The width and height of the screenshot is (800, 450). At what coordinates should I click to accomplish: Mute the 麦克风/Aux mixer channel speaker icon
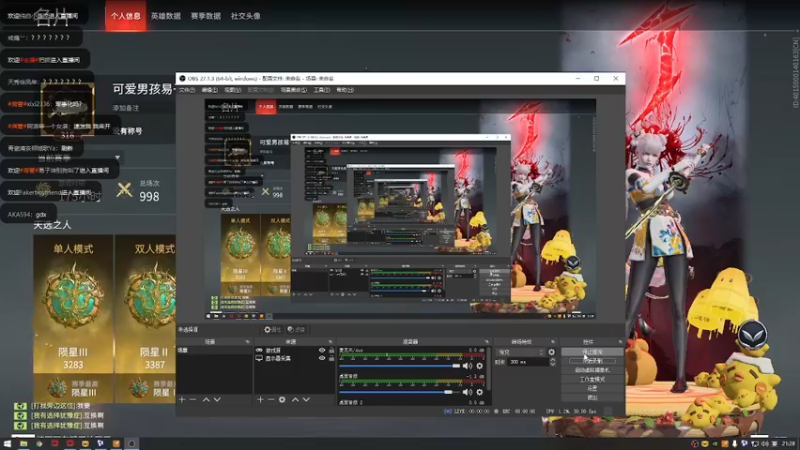[467, 366]
